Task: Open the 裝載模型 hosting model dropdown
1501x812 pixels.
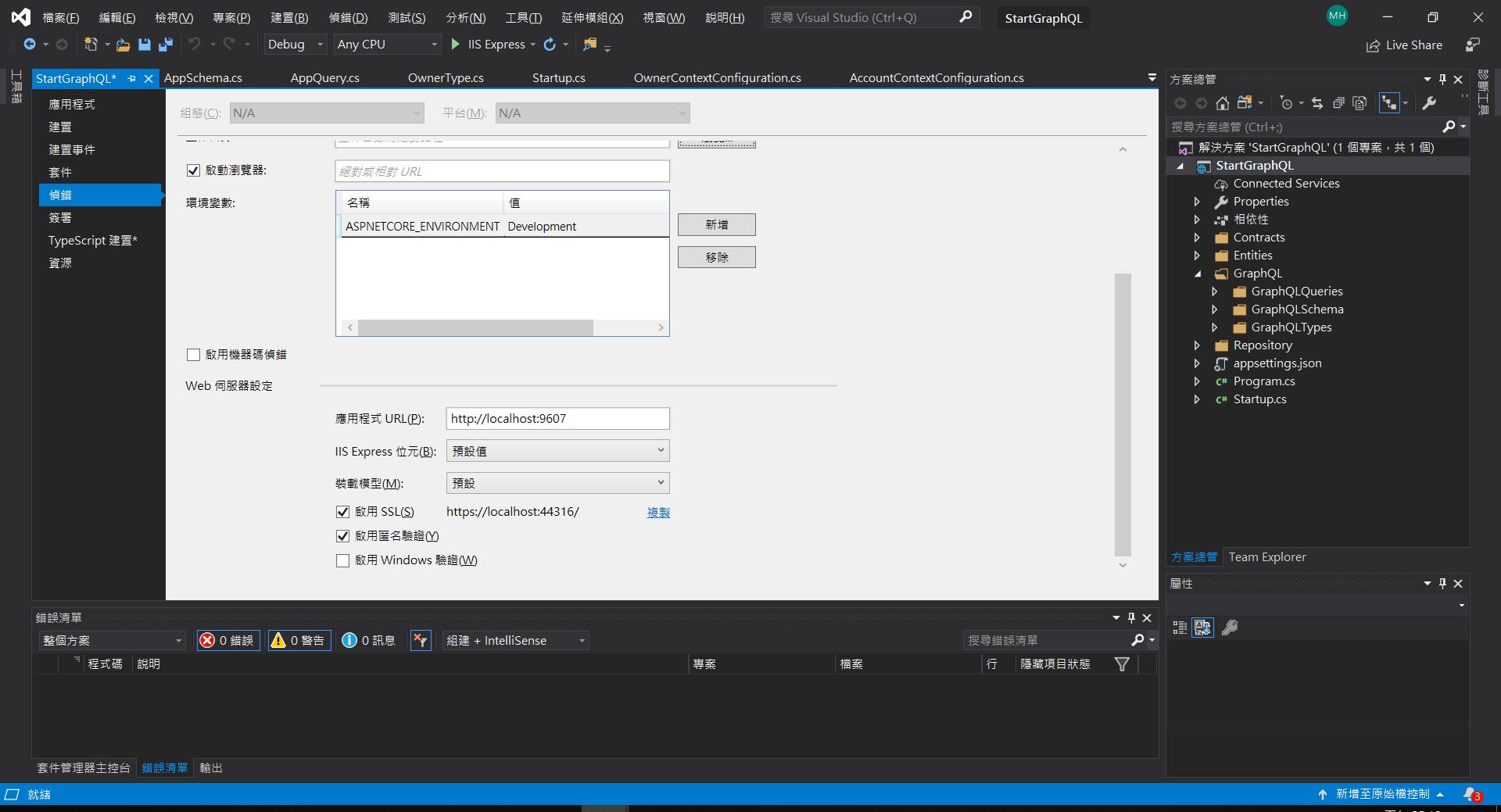Action: point(557,483)
